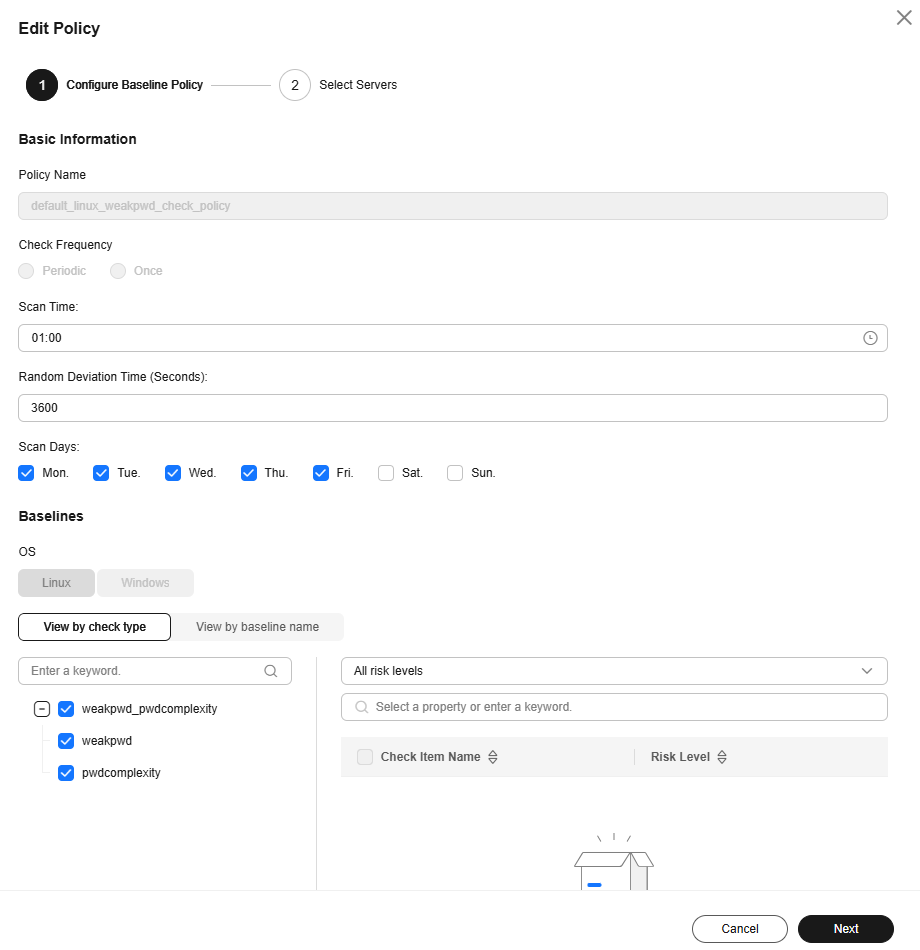Click magnifier icon in property search box
Image resolution: width=920 pixels, height=950 pixels.
(362, 707)
